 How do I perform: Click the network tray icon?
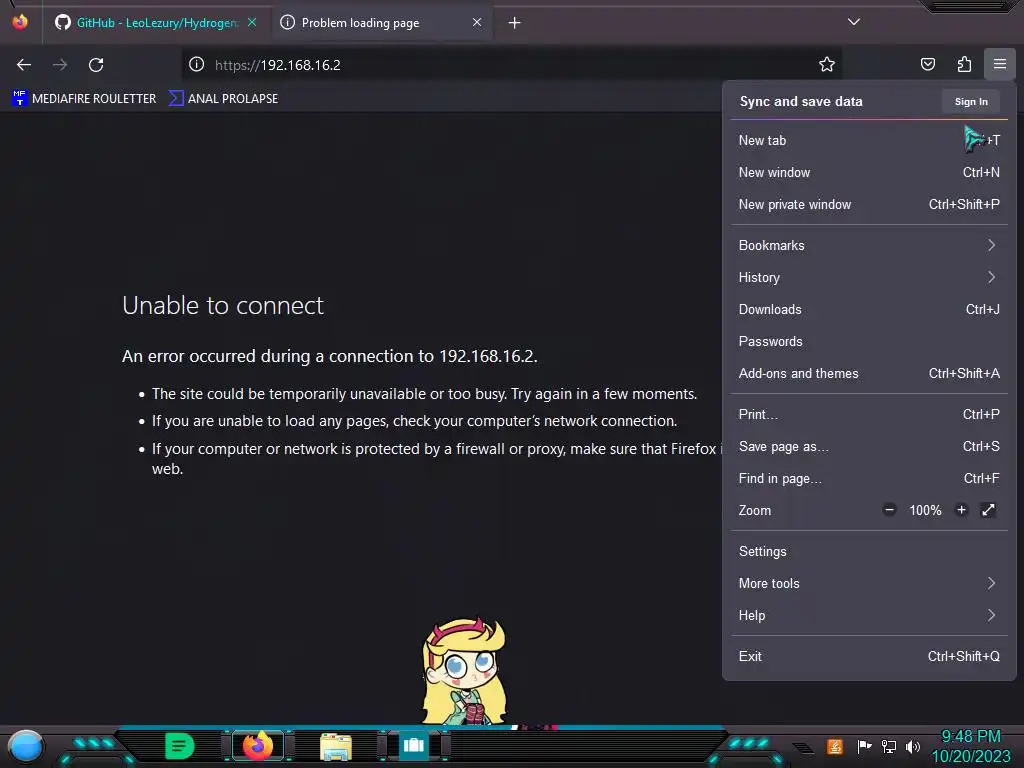[889, 746]
